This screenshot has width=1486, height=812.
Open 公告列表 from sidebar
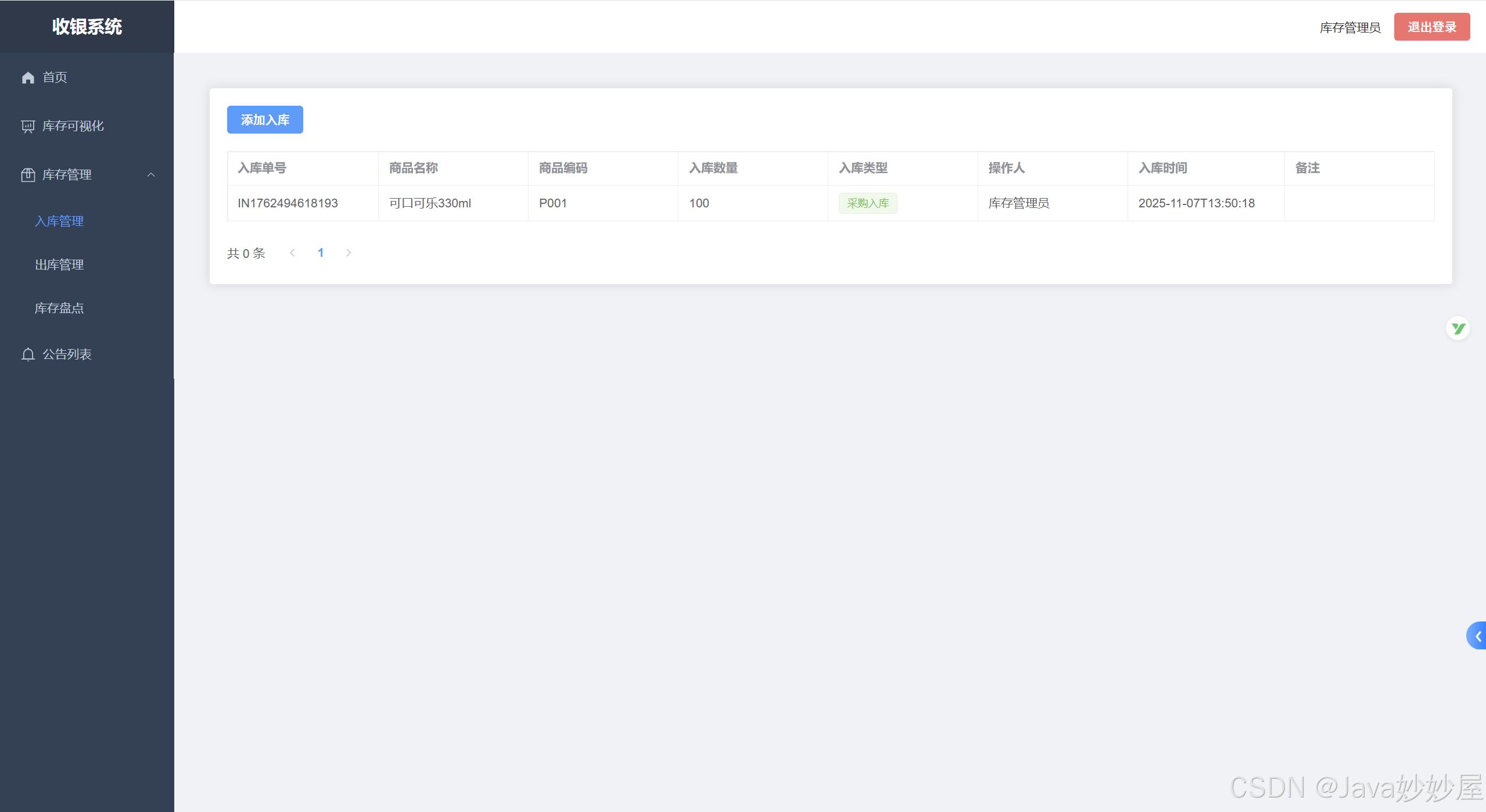point(67,354)
